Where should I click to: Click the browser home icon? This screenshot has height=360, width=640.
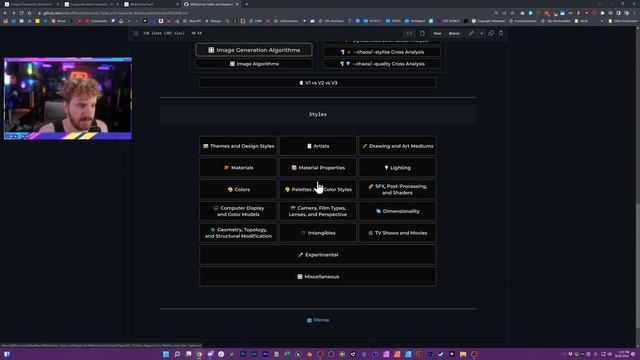click(x=29, y=13)
